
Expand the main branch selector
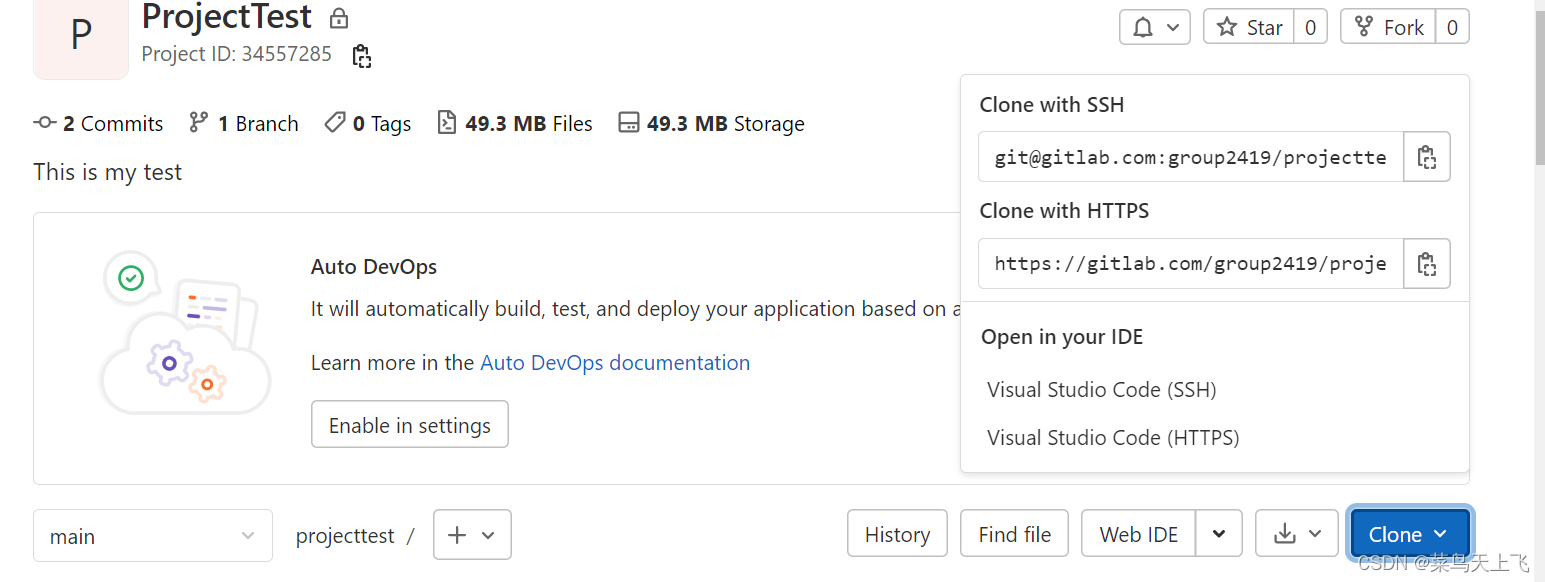tap(152, 536)
